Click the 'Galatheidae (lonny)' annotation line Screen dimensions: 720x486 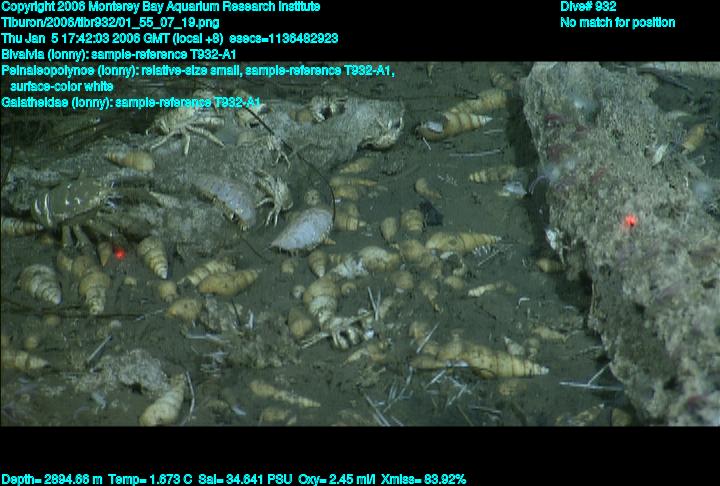(131, 102)
